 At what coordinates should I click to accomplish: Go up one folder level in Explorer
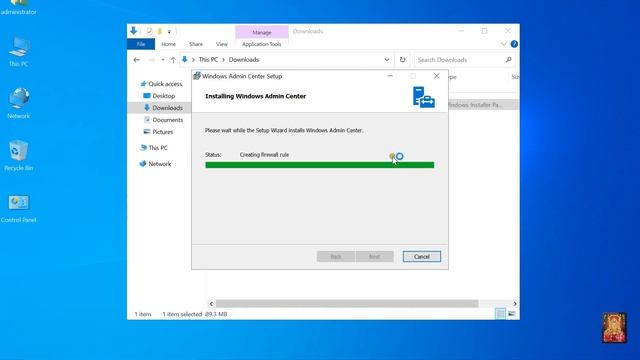tap(173, 60)
